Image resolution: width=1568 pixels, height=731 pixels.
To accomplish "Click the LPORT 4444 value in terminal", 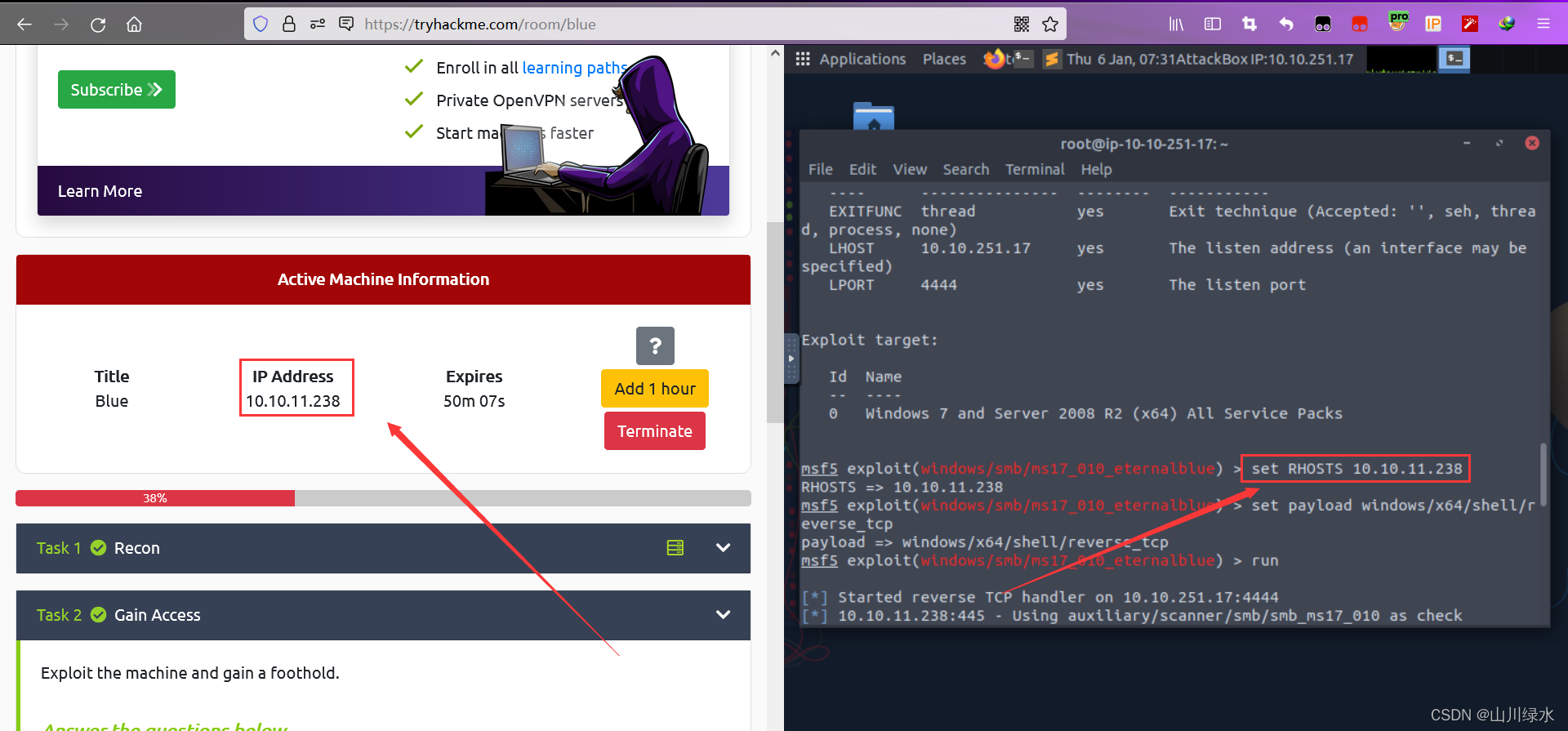I will tap(939, 285).
